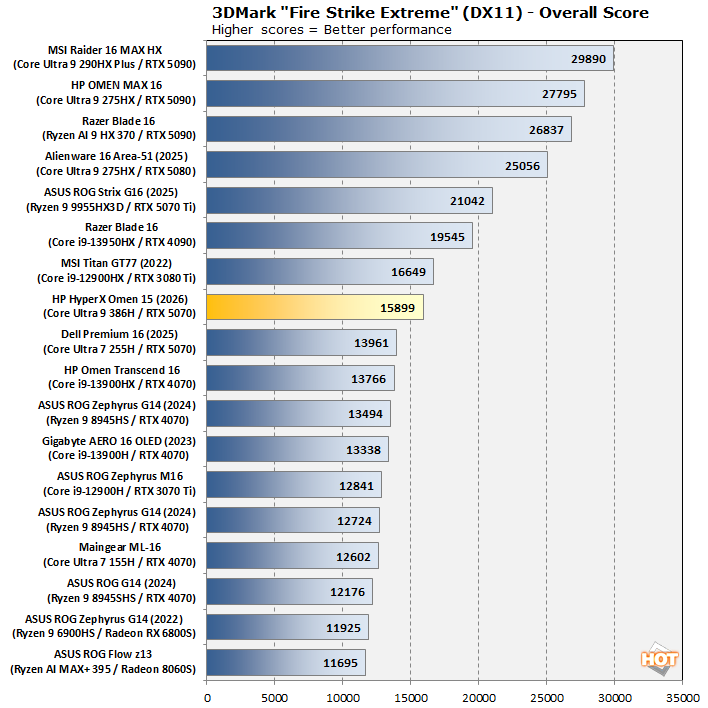Image resolution: width=708 pixels, height=708 pixels.
Task: Click the 27795 score value
Action: tap(559, 94)
